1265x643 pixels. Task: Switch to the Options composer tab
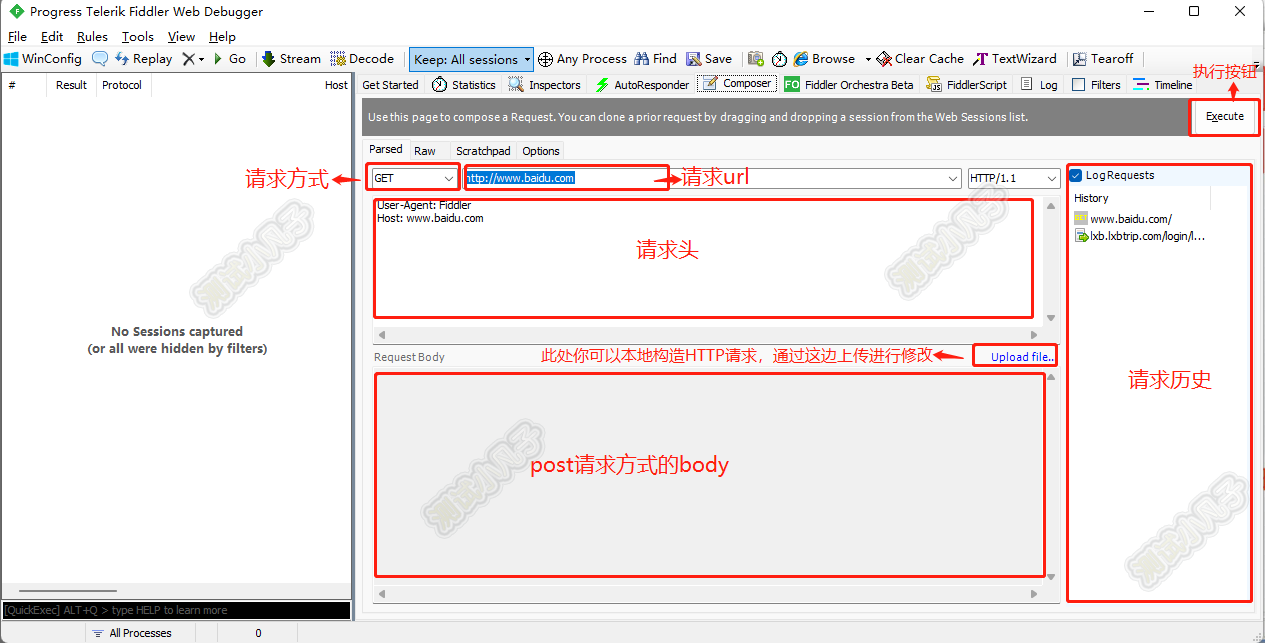click(x=541, y=151)
